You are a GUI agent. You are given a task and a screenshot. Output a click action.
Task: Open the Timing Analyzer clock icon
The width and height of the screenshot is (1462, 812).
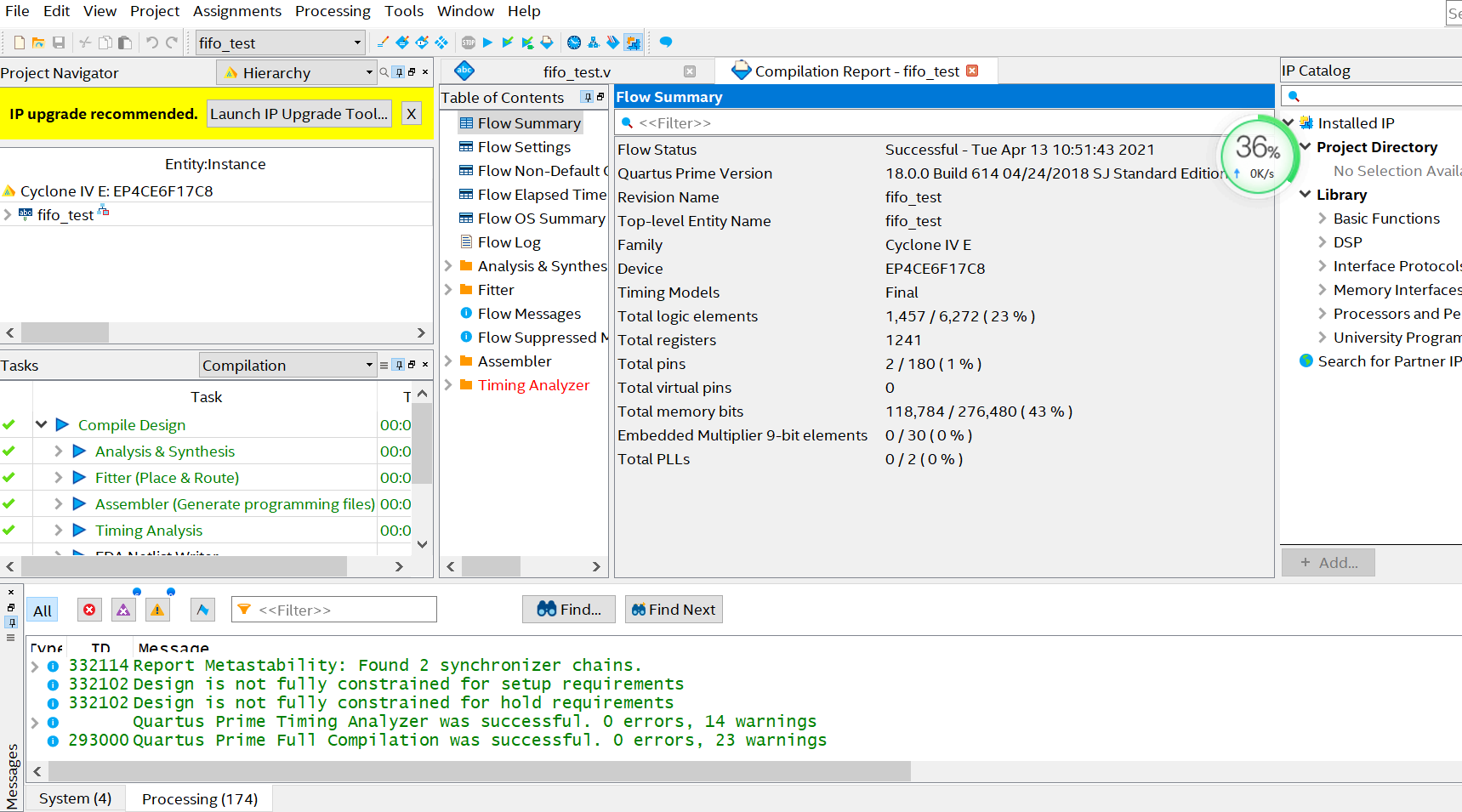[574, 42]
